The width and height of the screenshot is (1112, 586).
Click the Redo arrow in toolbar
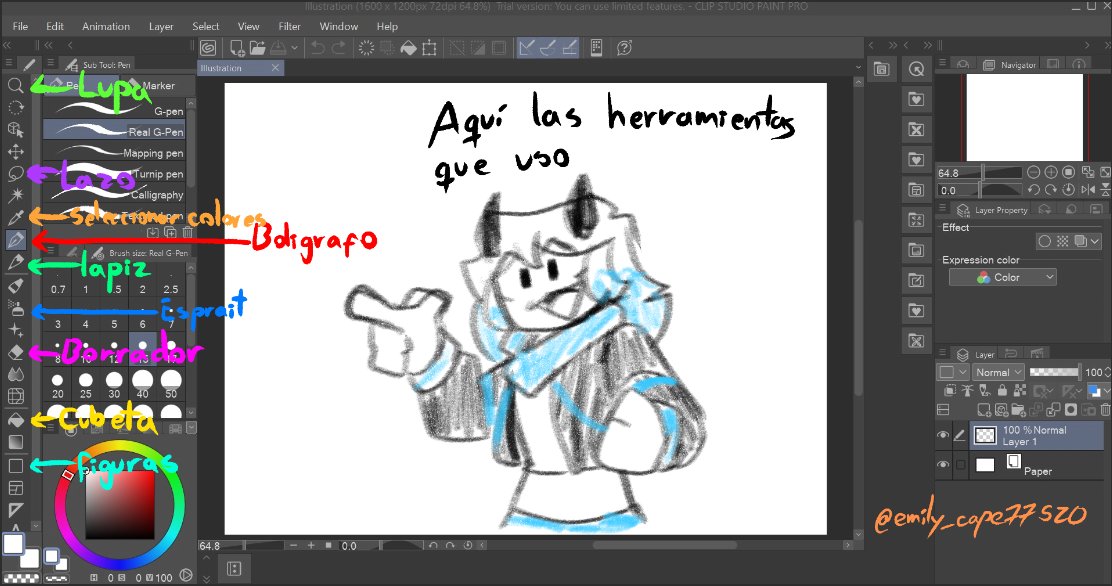point(339,48)
